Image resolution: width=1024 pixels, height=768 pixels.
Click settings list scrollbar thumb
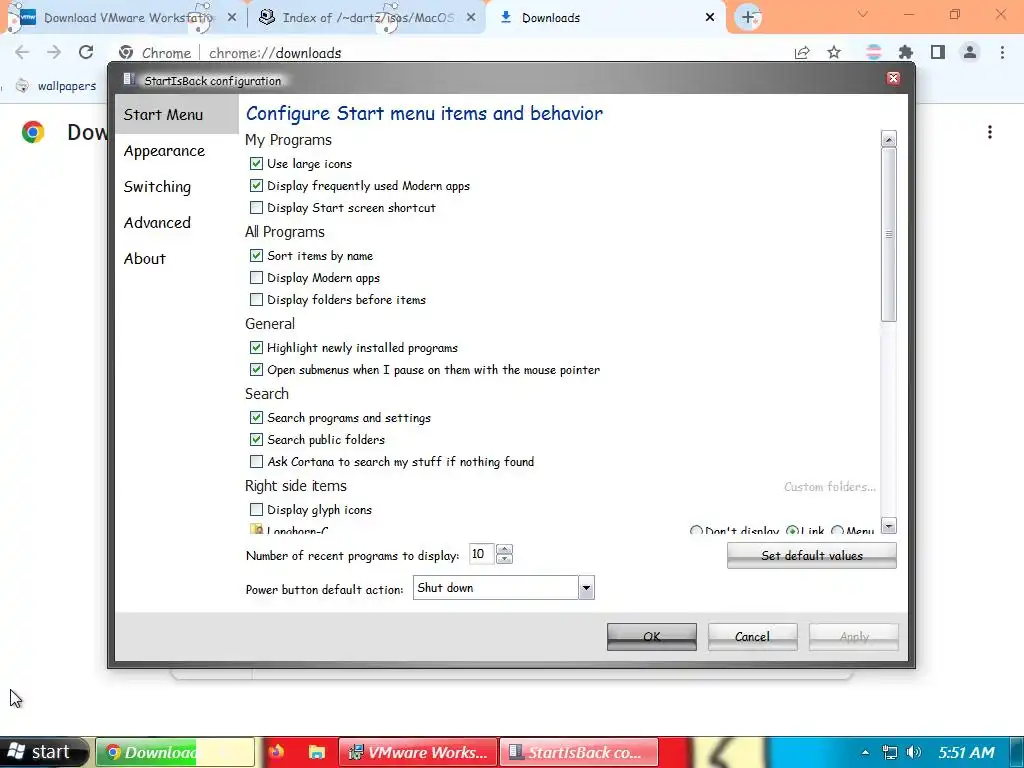coord(888,234)
